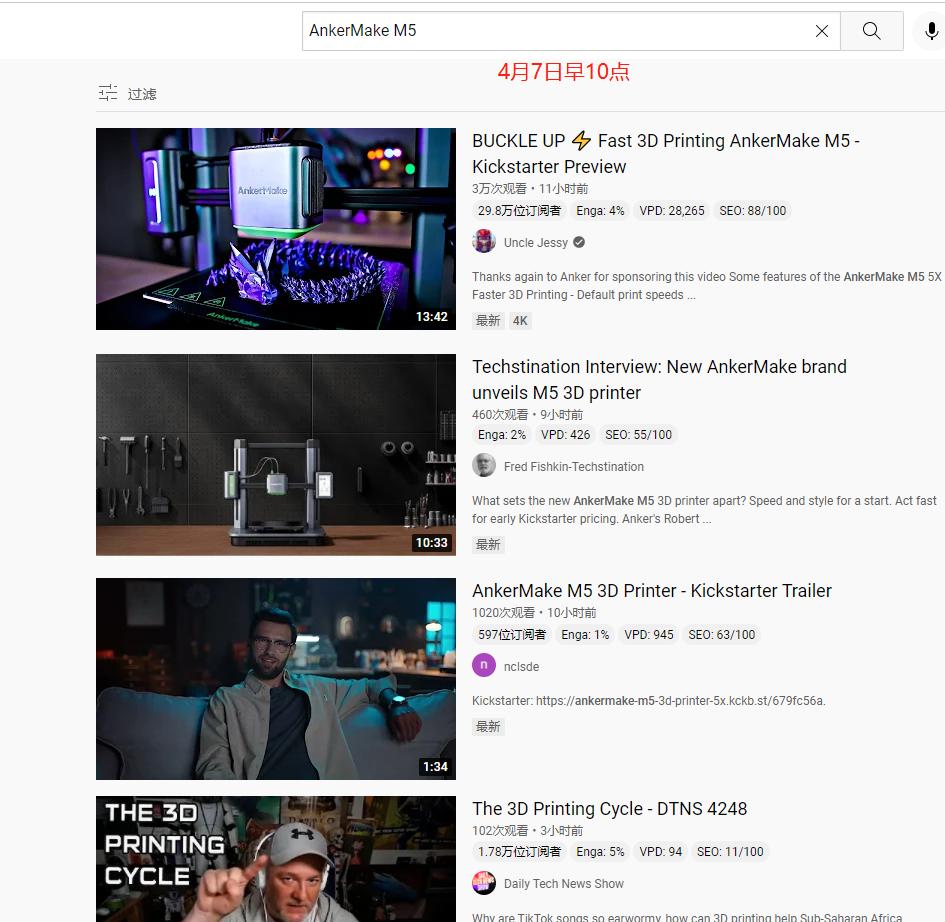Click the Kickstarter kckb.st URL description

point(648,701)
